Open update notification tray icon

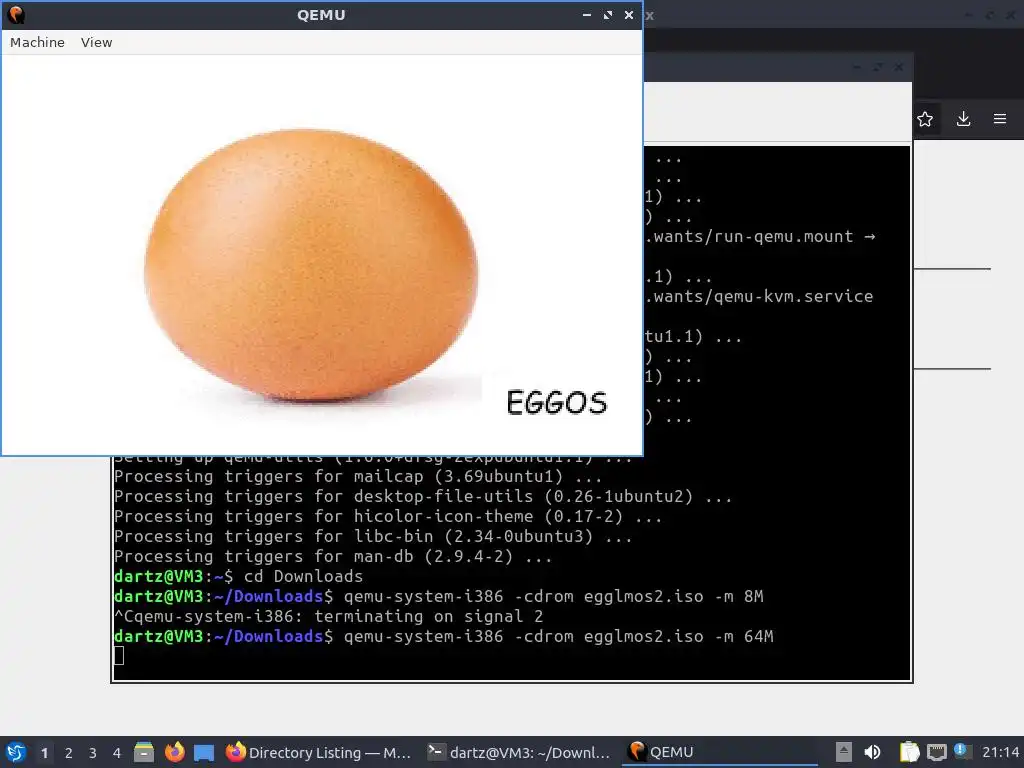962,751
